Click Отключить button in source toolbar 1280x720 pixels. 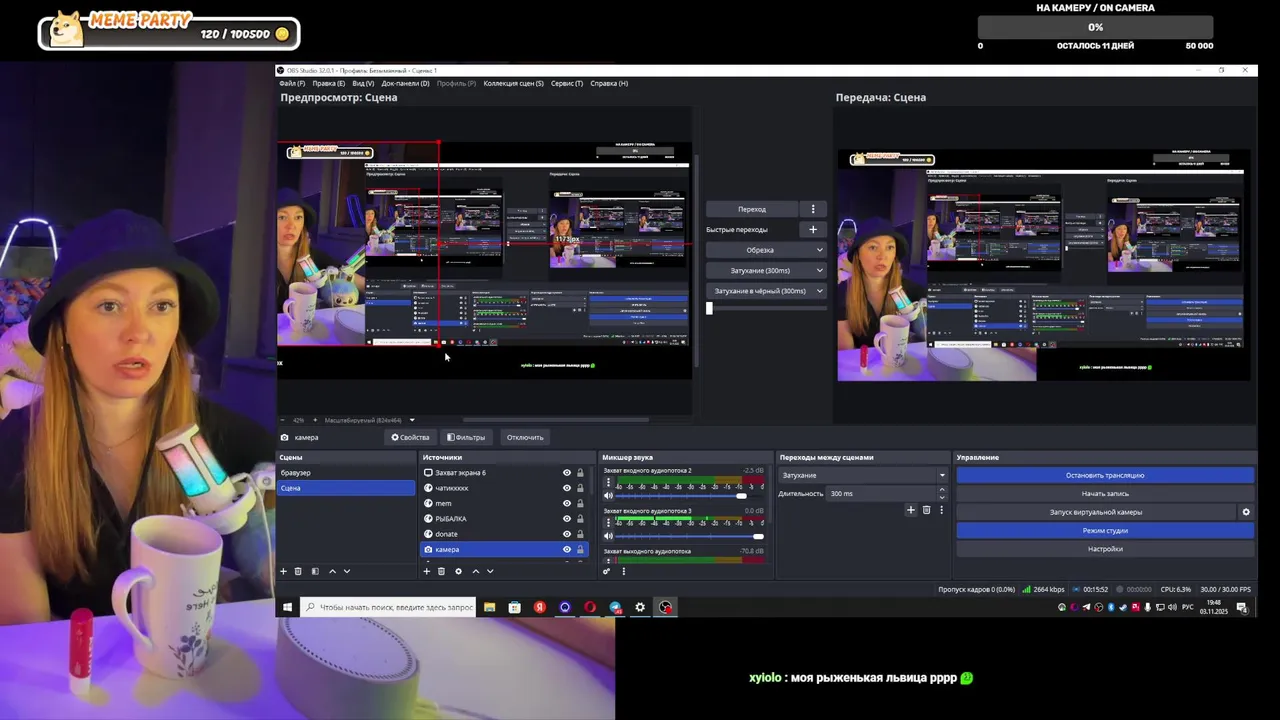[525, 437]
